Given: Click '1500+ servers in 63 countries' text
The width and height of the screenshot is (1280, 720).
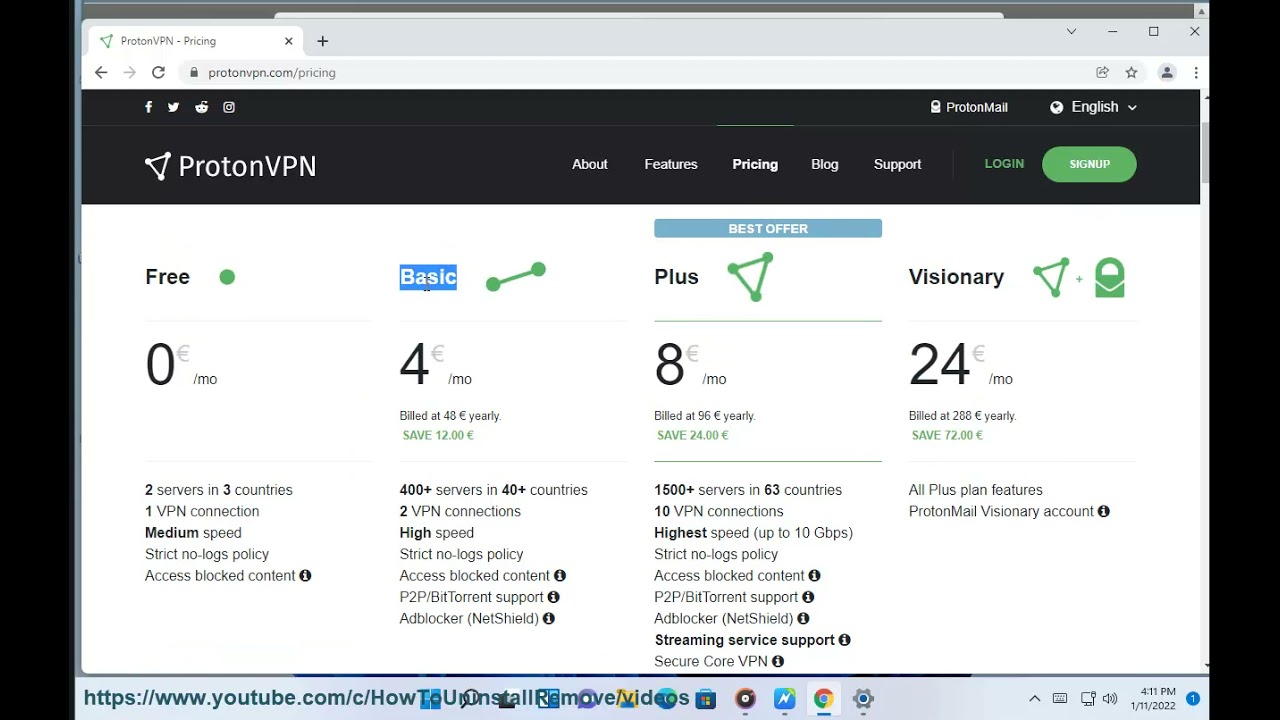Looking at the screenshot, I should pyautogui.click(x=748, y=490).
